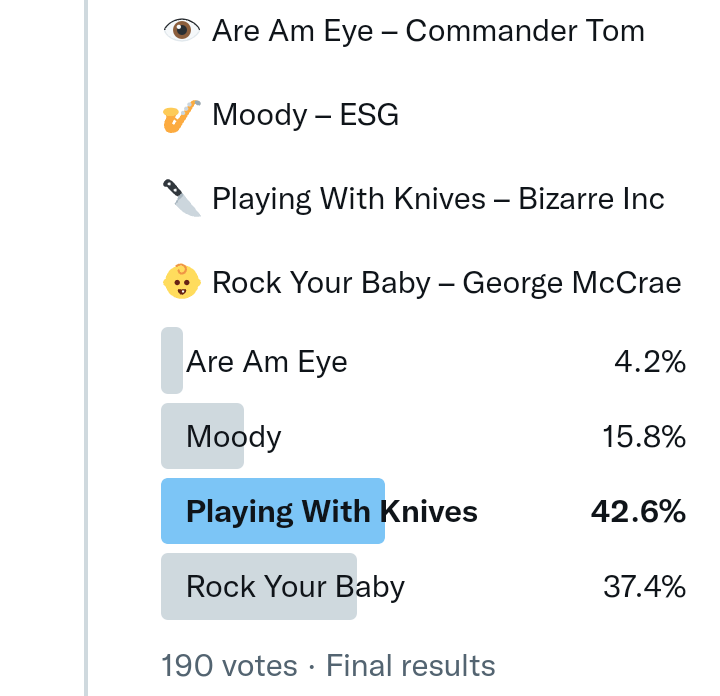Image resolution: width=720 pixels, height=696 pixels.
Task: Click the kitchen knife emoji icon
Action: pos(181,198)
